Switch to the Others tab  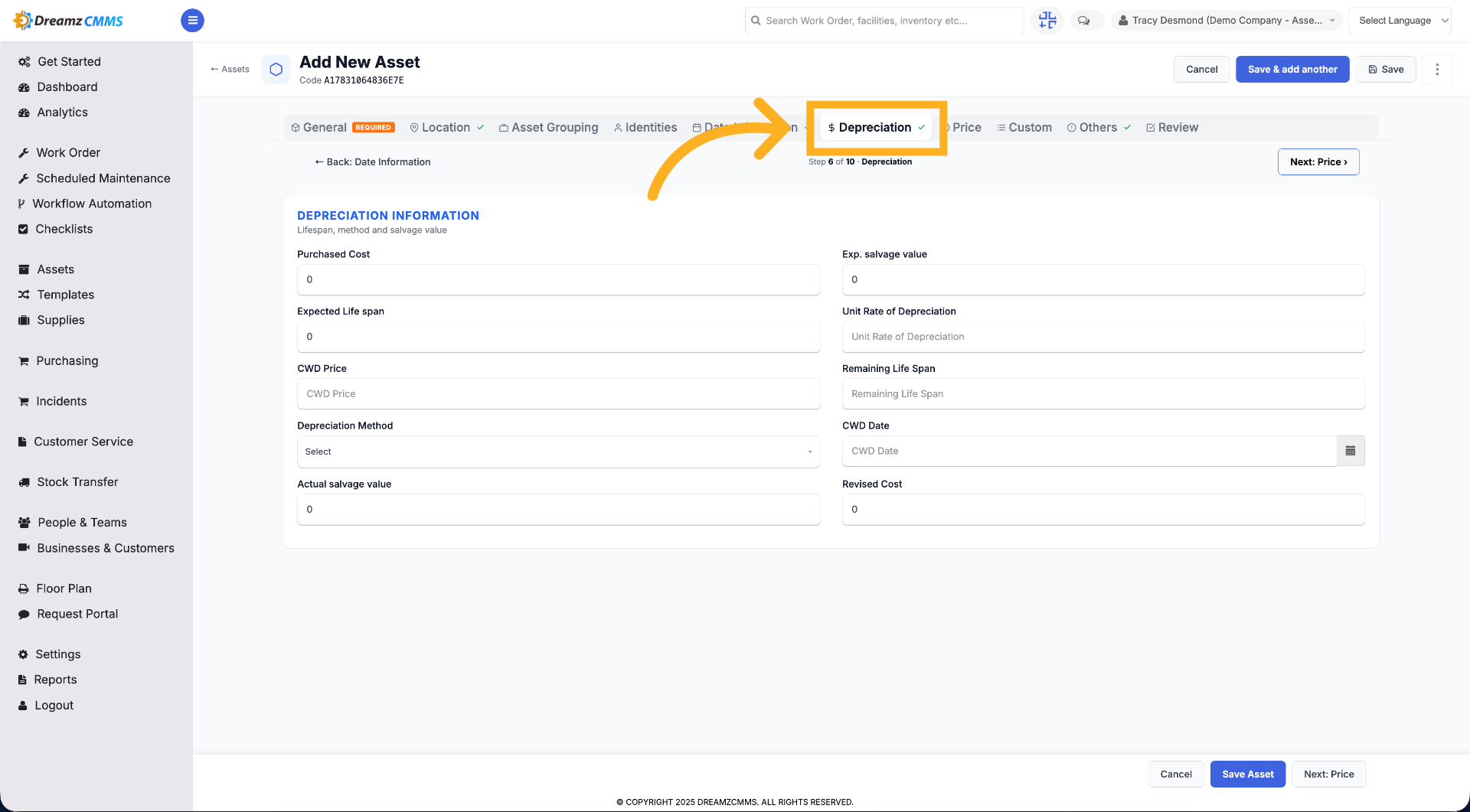pos(1099,128)
